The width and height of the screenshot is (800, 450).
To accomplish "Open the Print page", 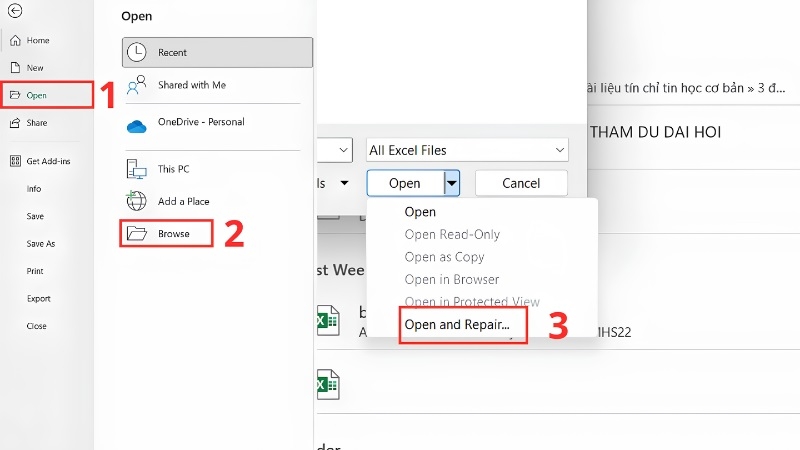I will pyautogui.click(x=35, y=271).
